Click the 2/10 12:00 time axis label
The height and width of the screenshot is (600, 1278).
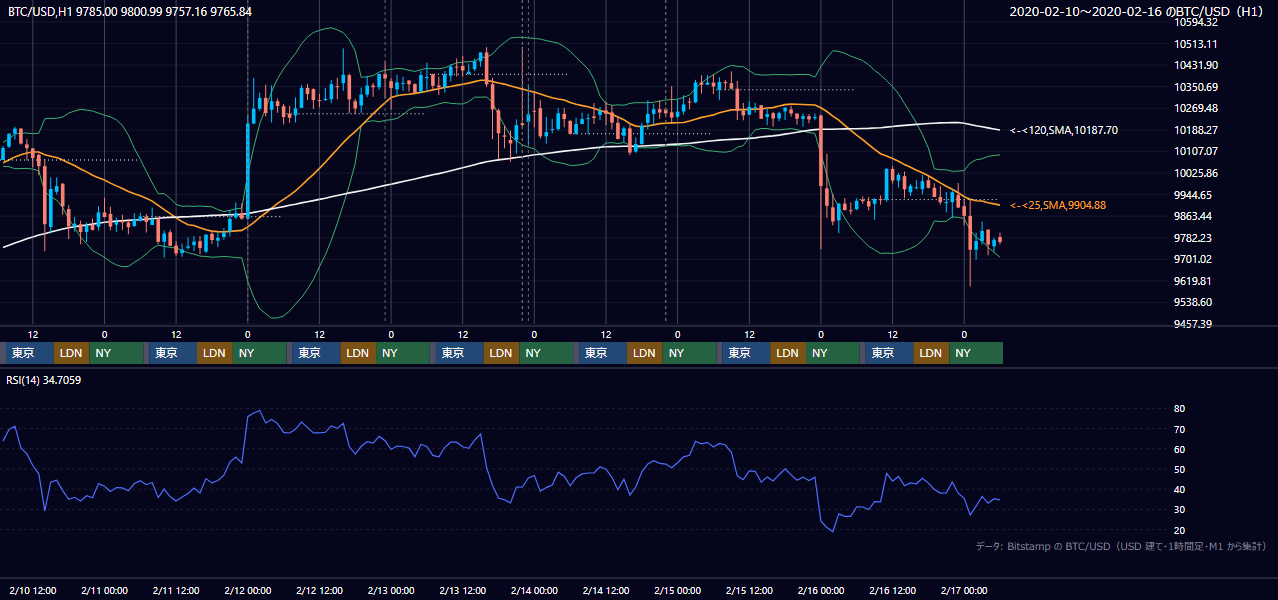pyautogui.click(x=32, y=590)
